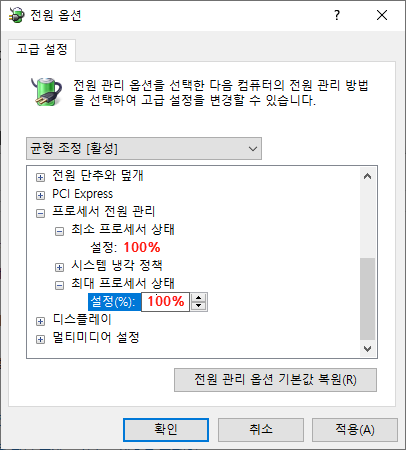Image resolution: width=406 pixels, height=450 pixels.
Task: Click the help question mark button
Action: pos(337,15)
